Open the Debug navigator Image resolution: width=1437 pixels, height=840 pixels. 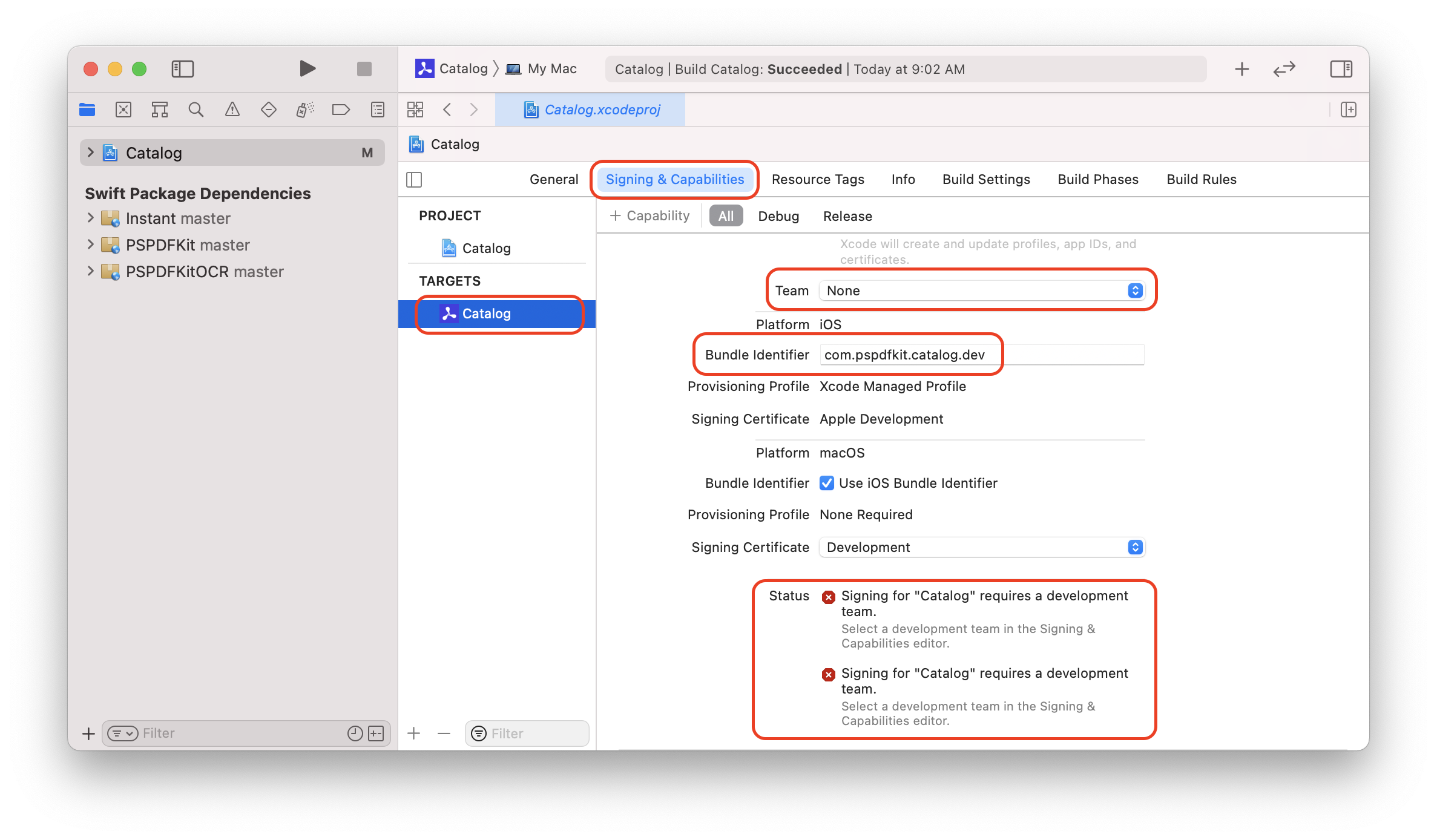305,110
